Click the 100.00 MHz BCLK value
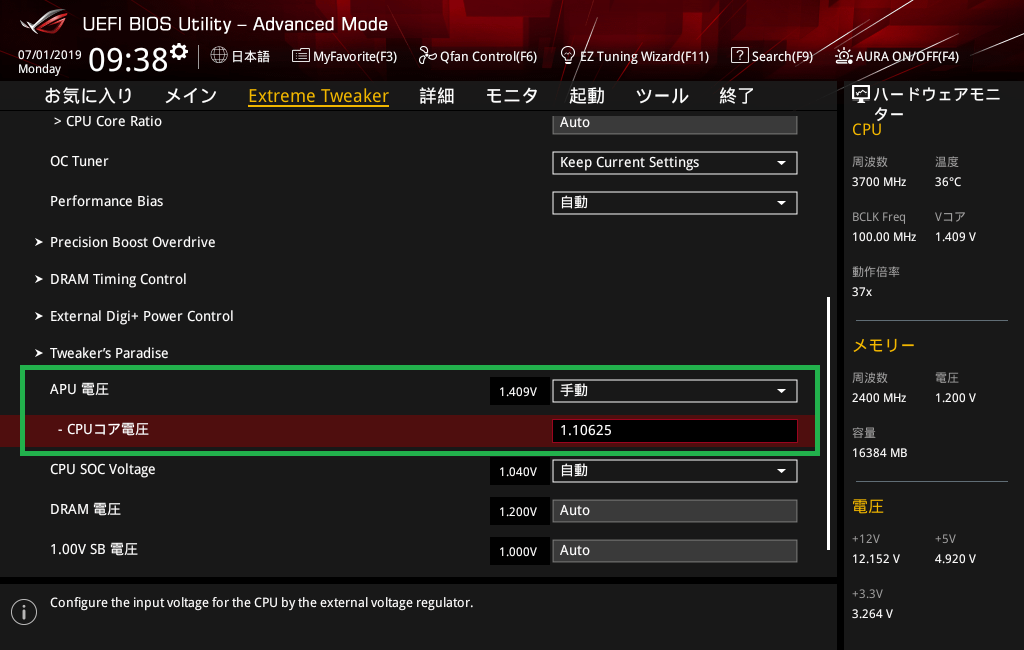 click(x=884, y=237)
